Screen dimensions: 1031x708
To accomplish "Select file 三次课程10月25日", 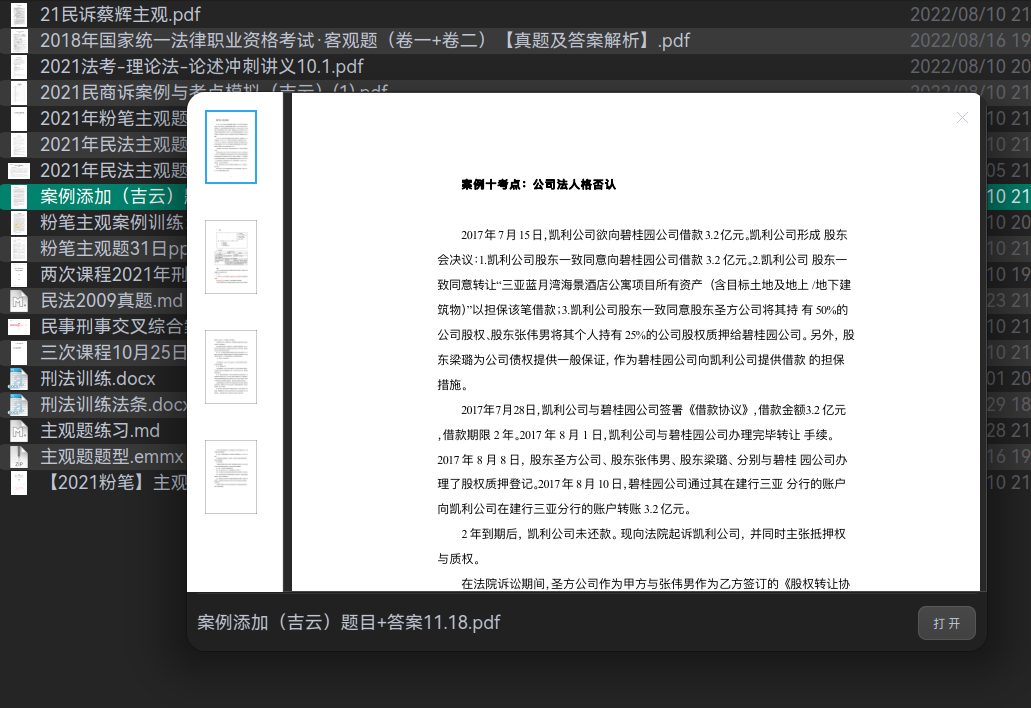I will coord(113,352).
